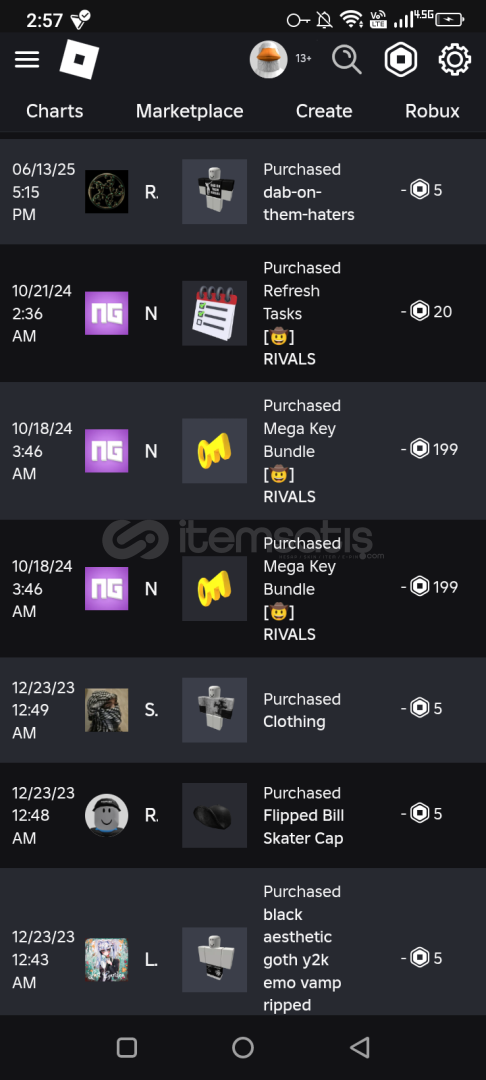This screenshot has width=486, height=1080.
Task: Open dab-on-them-haters shirt thumbnail
Action: point(214,191)
